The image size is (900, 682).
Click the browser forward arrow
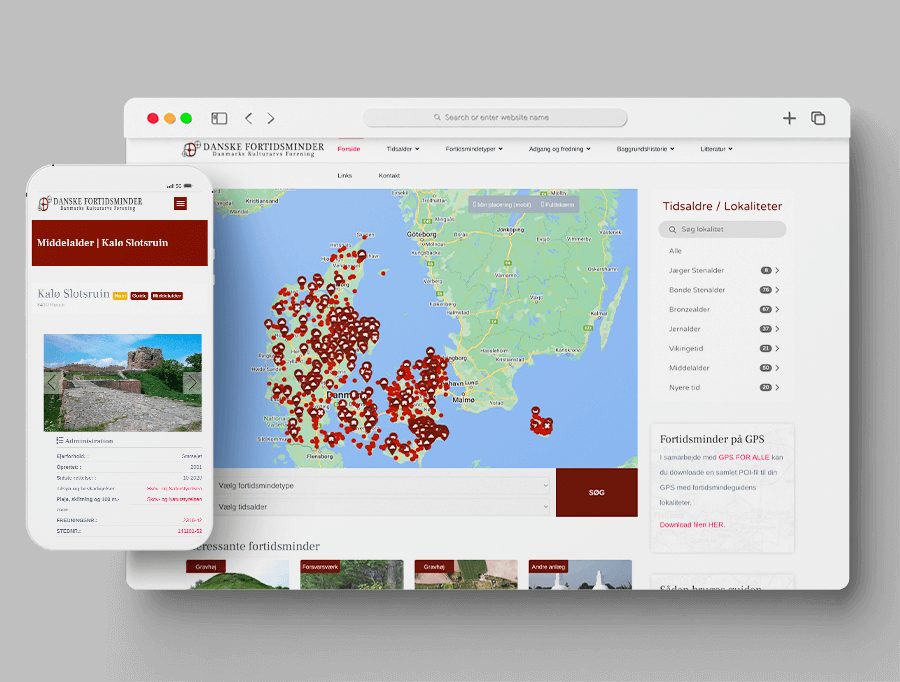point(271,118)
